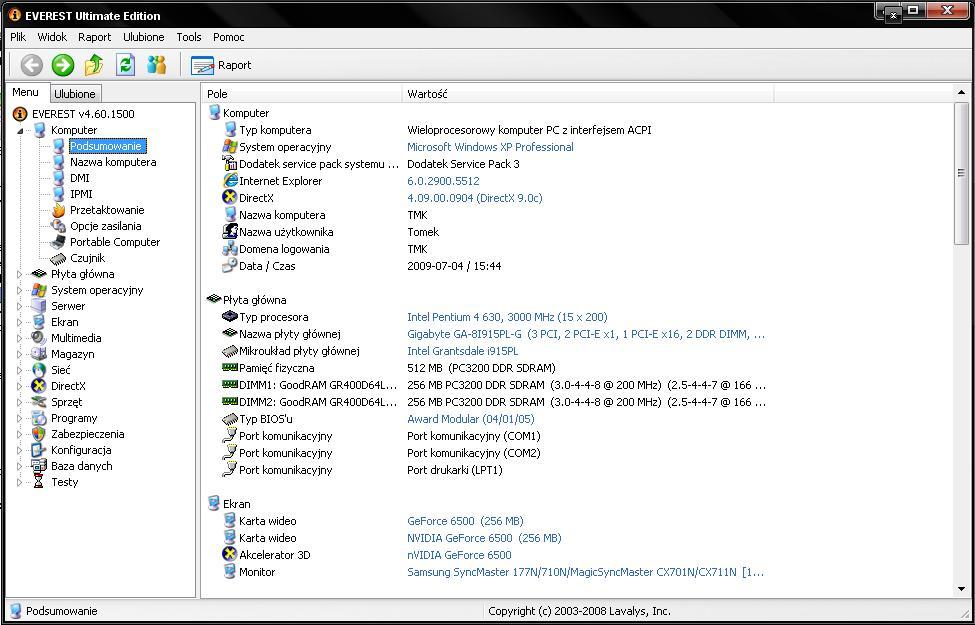Select the Port drukarki (LPT1) value
Screen dimensions: 975x625
(x=455, y=470)
